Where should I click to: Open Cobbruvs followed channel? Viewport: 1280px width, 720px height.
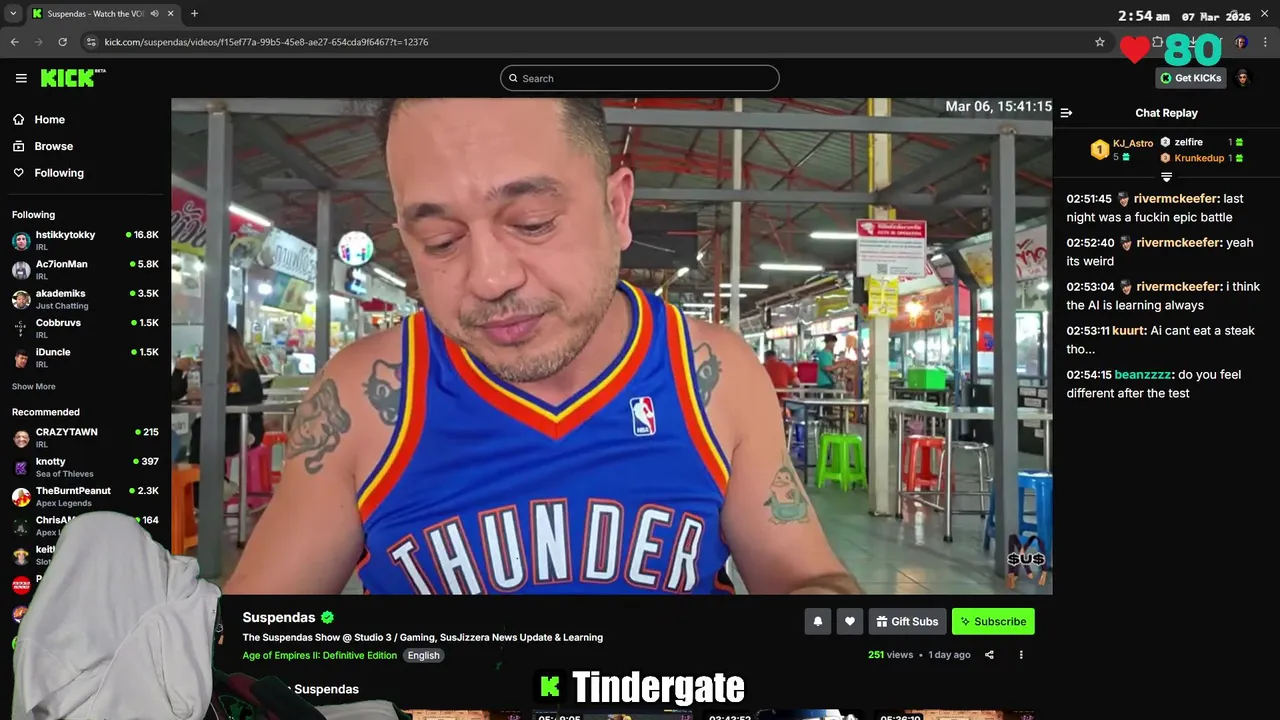coord(85,328)
